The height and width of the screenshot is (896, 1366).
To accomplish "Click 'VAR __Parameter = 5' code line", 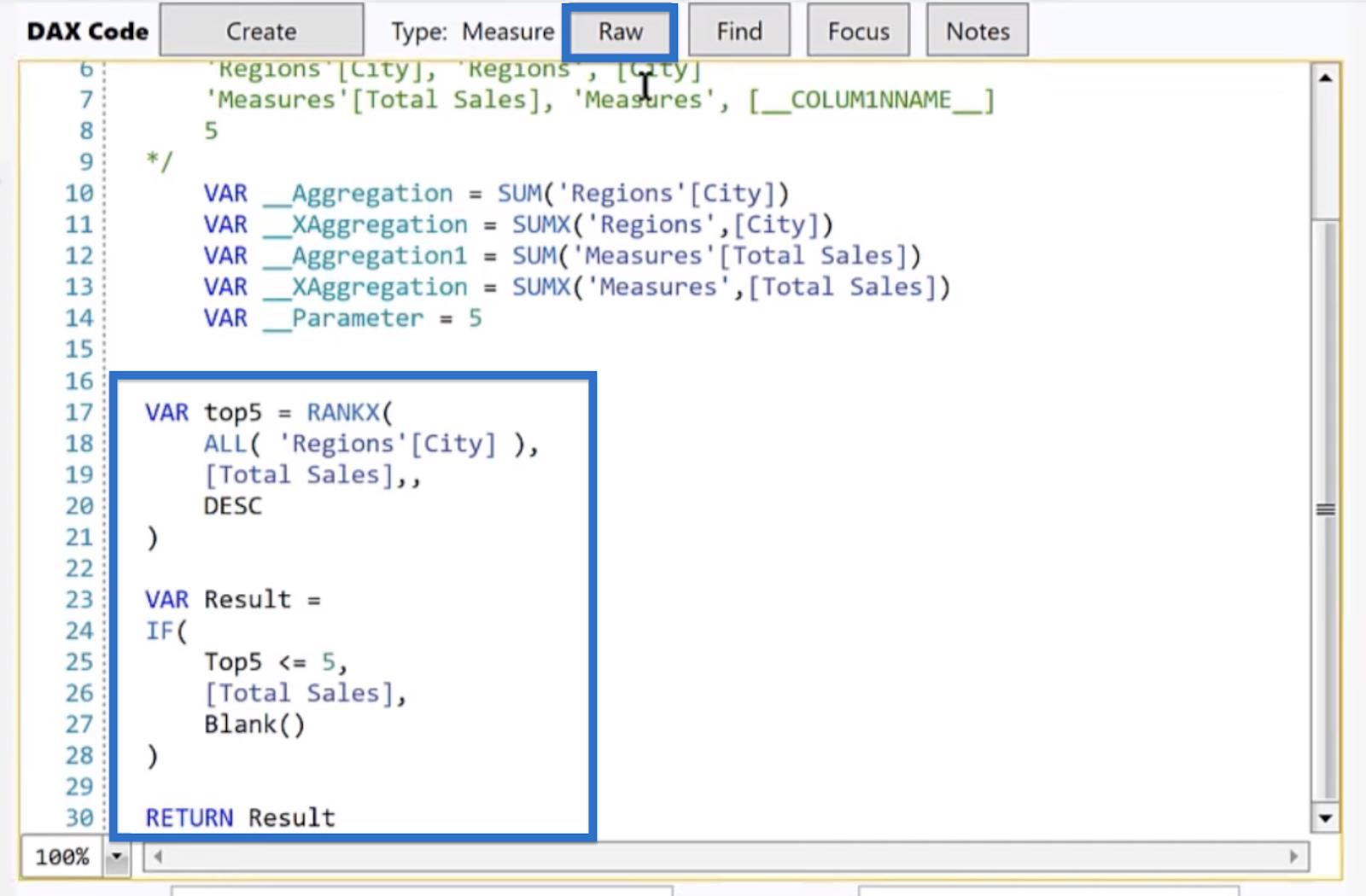I will (x=342, y=318).
